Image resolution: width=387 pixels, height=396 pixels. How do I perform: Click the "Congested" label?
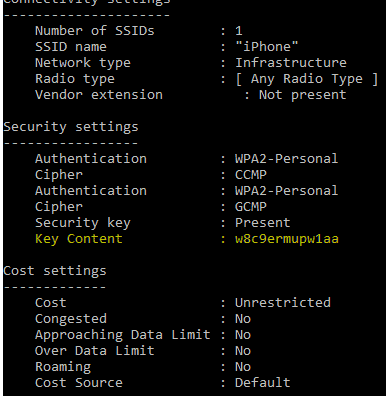pyautogui.click(x=71, y=319)
